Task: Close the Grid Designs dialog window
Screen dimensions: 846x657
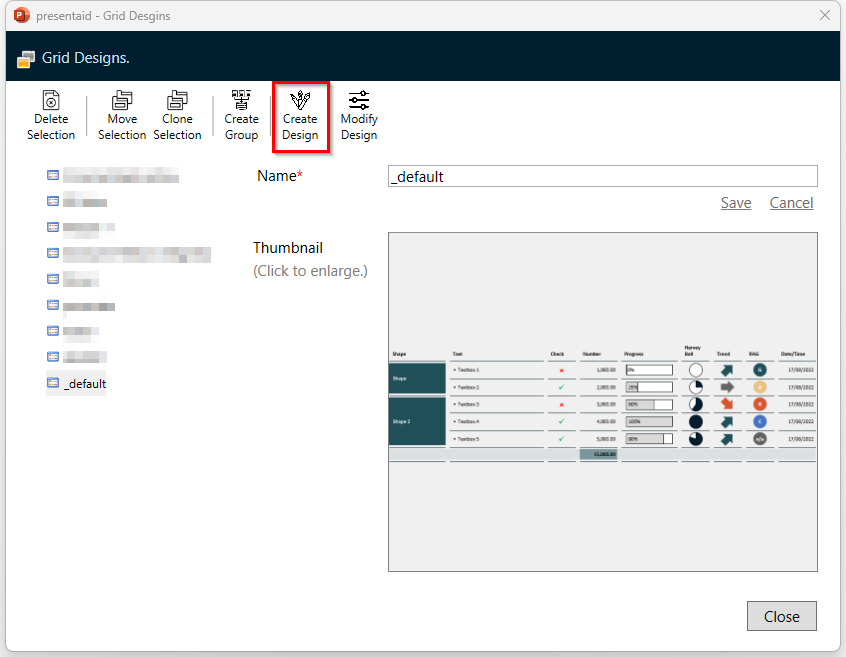Action: (824, 15)
